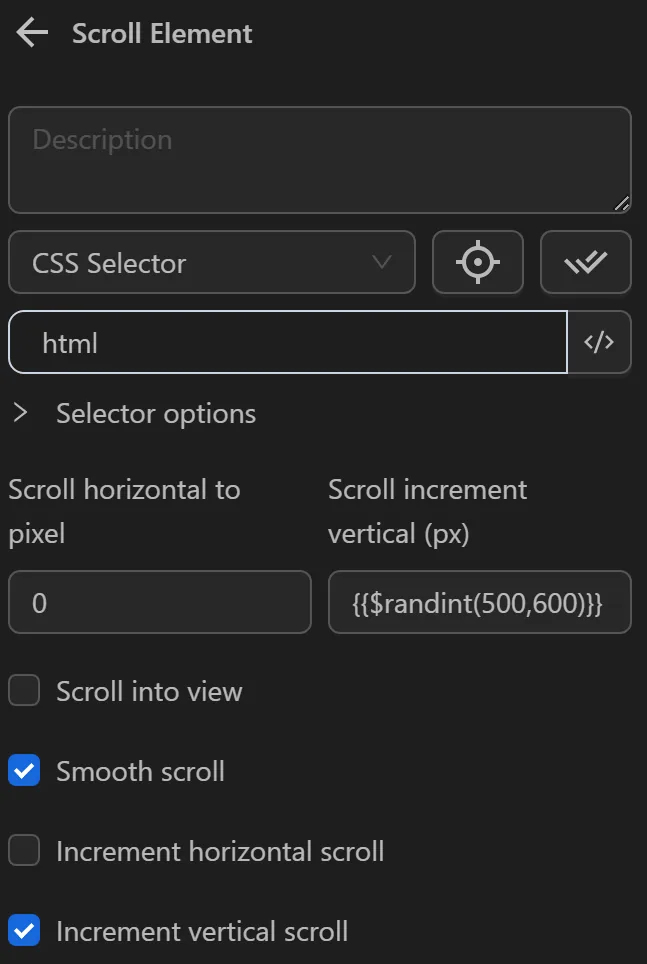Click the 'Scroll horizontal to pixel' label
This screenshot has width=647, height=964.
(x=124, y=511)
